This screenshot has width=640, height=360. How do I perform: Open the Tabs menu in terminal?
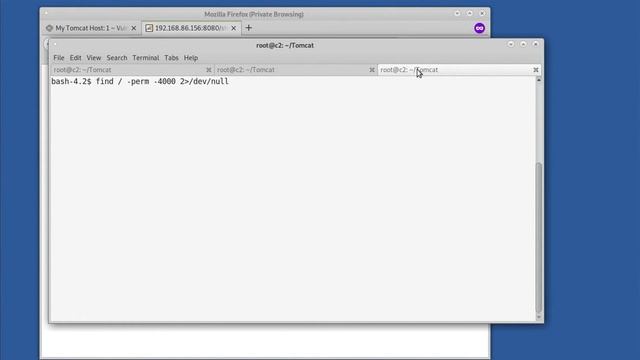(171, 58)
